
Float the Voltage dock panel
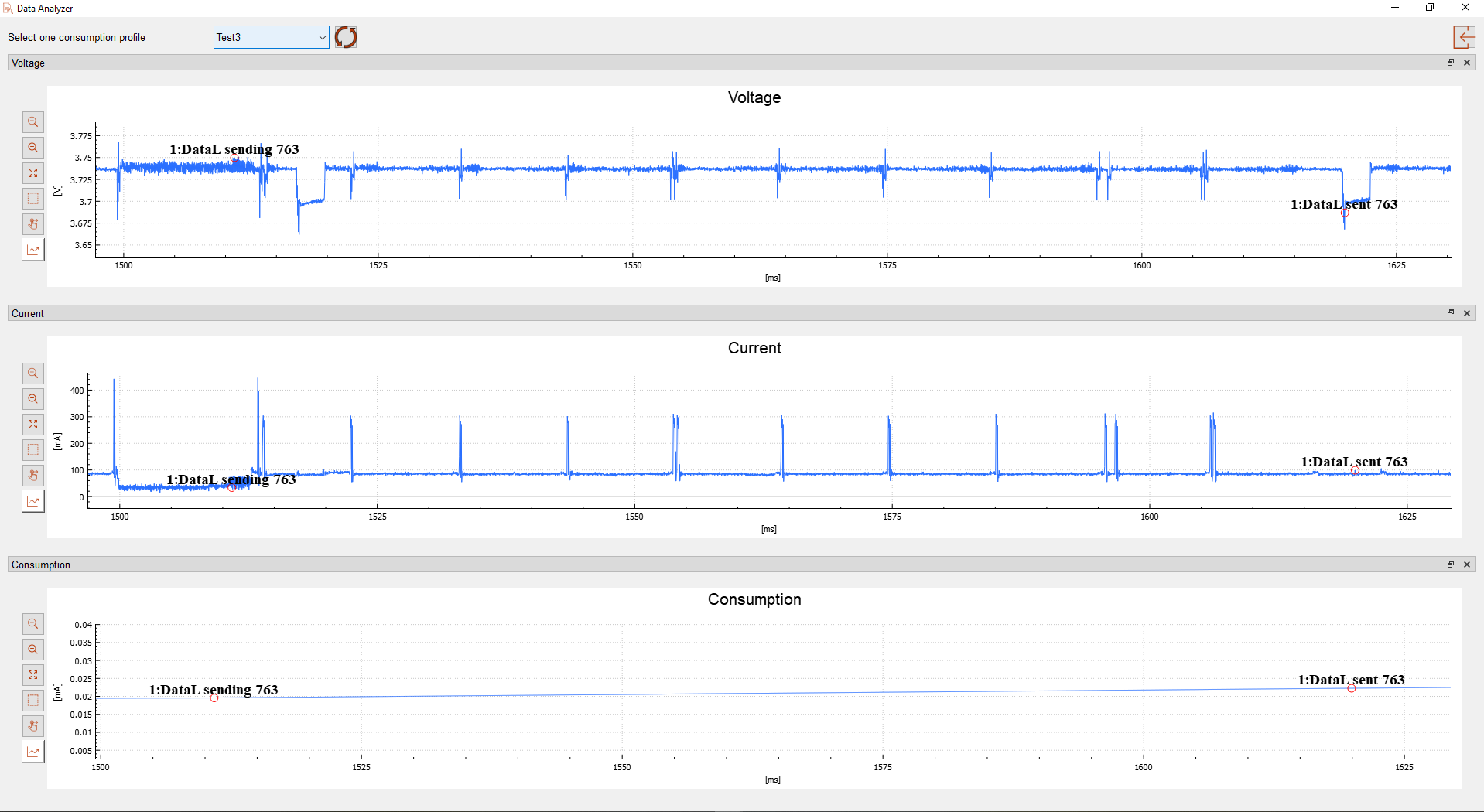[1451, 63]
